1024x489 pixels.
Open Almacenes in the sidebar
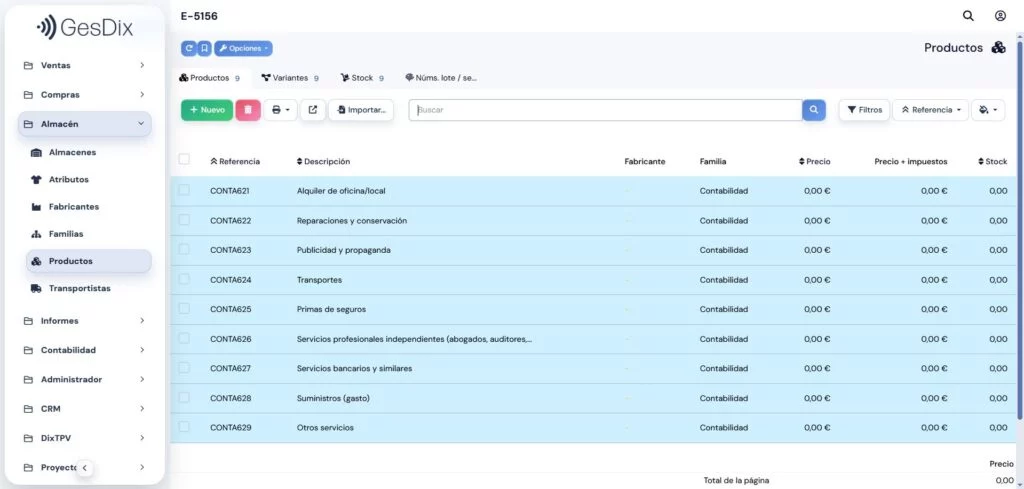point(72,152)
